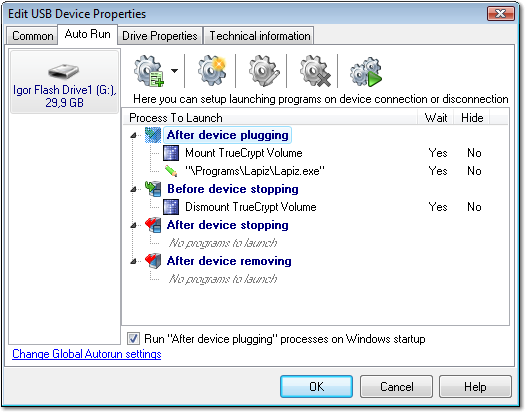The image size is (525, 412).
Task: Click the edit process gear with pencil icon
Action: (264, 71)
